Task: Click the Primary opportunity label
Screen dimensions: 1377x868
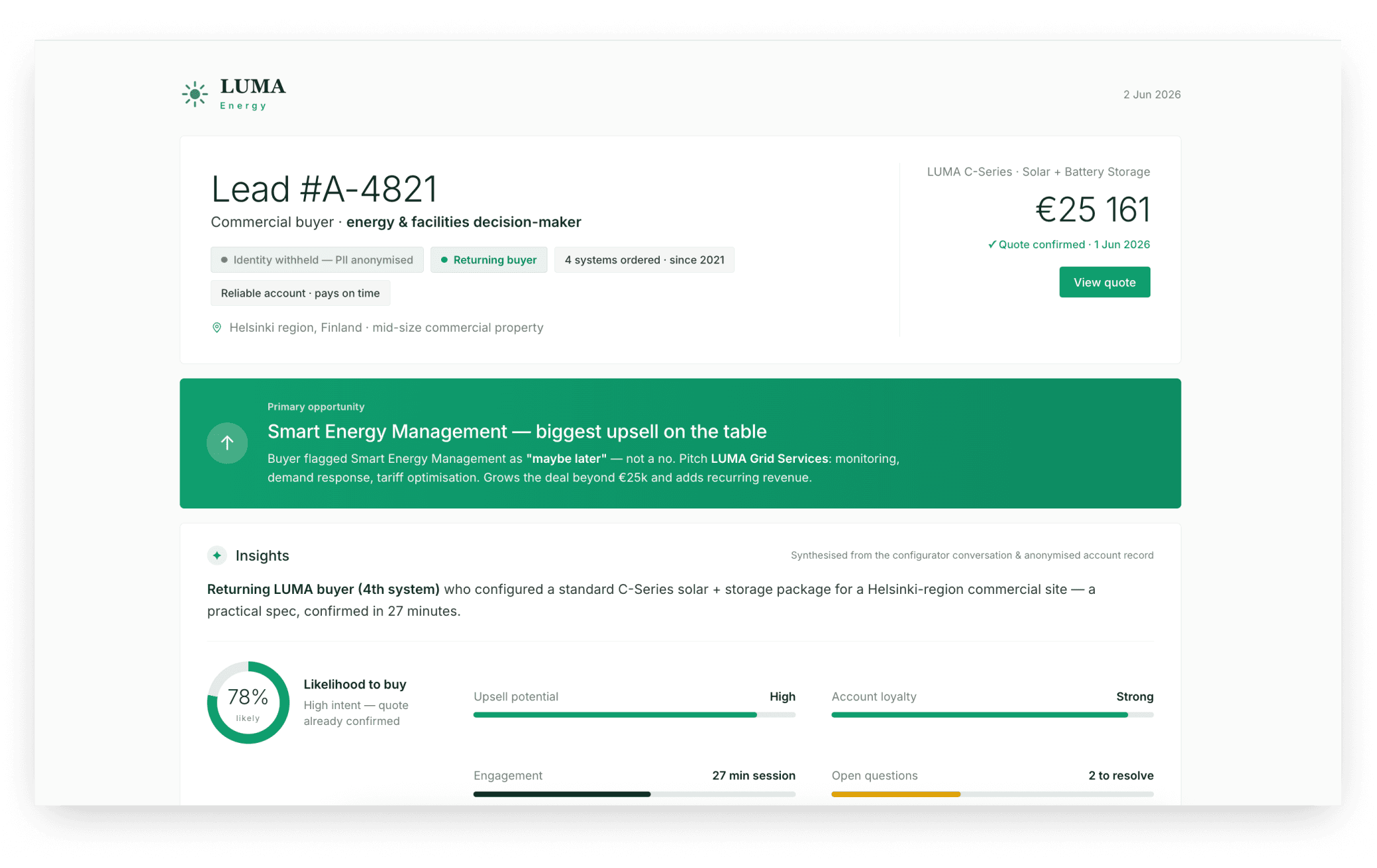Action: click(316, 407)
